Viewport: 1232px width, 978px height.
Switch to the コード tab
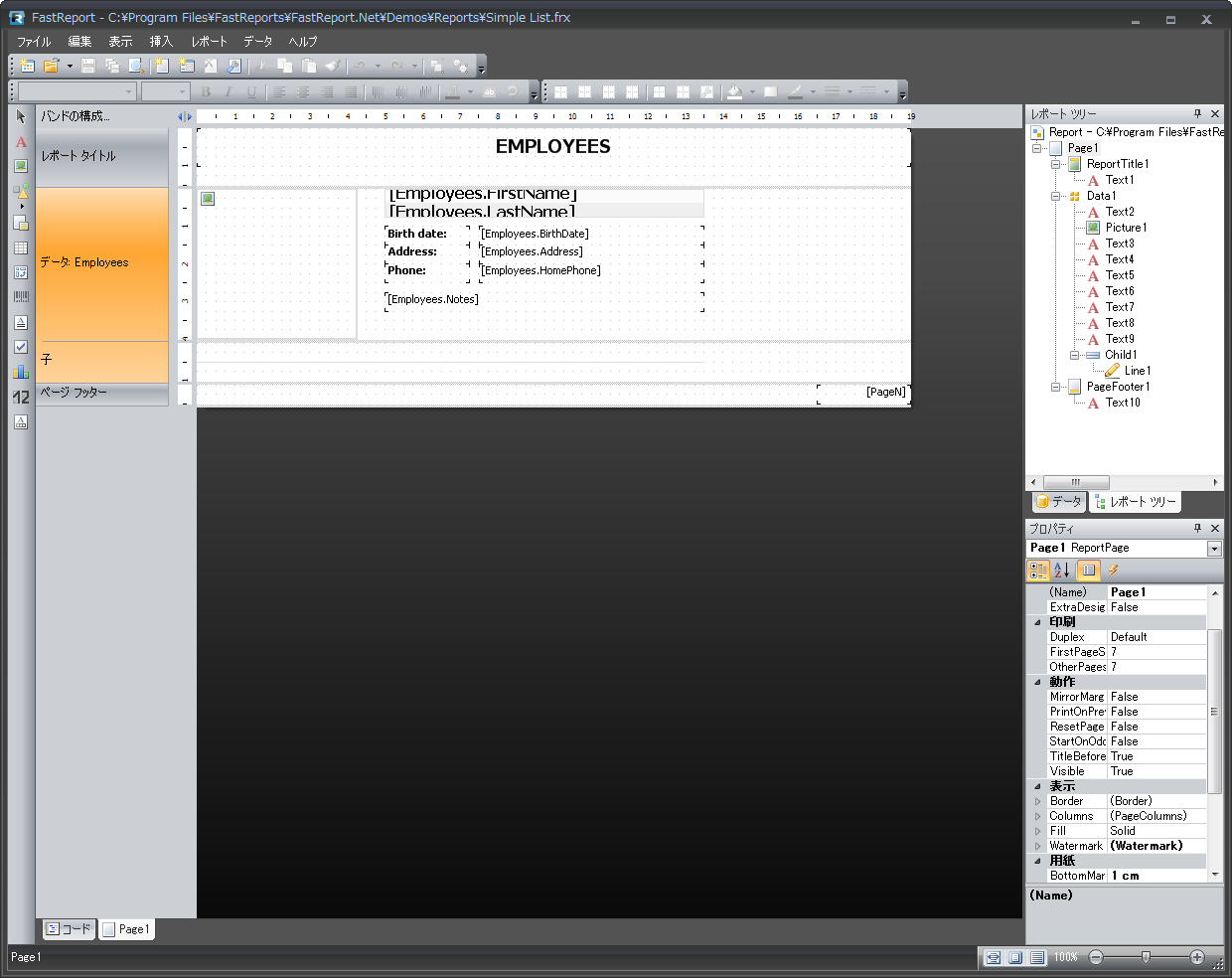pos(69,929)
